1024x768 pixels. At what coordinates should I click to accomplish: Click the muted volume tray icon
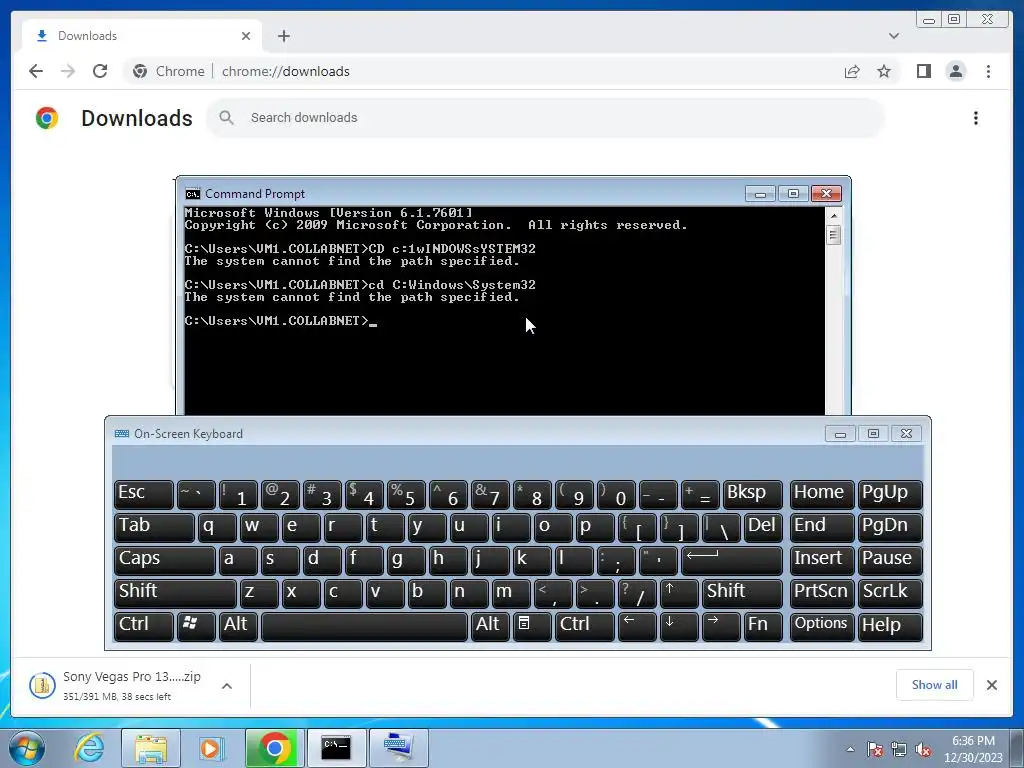[x=923, y=749]
